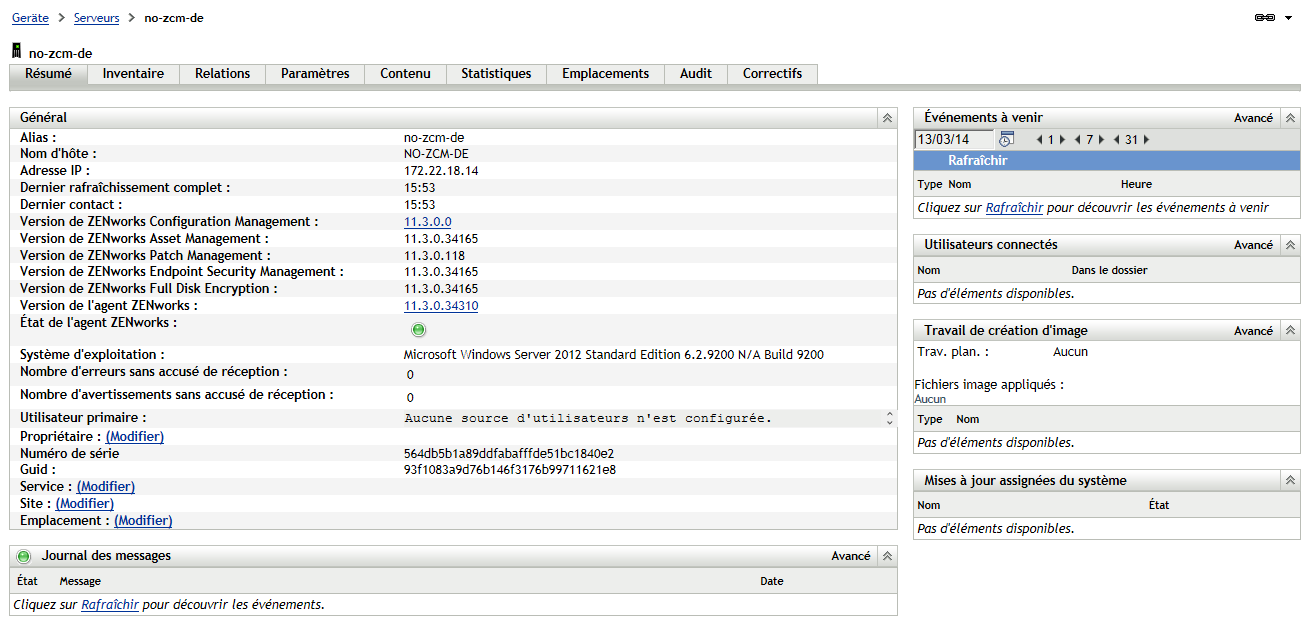Image resolution: width=1306 pixels, height=621 pixels.
Task: Switch to the Correctifs tab
Action: [x=772, y=74]
